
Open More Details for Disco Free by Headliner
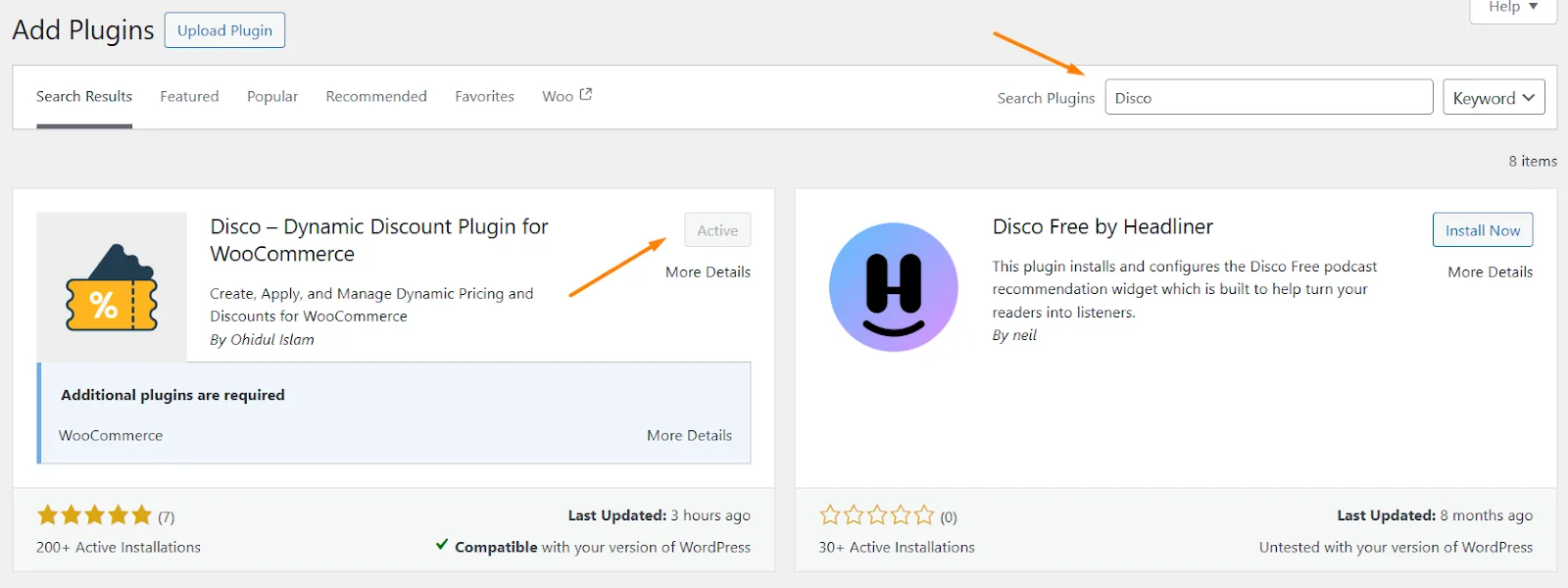click(1490, 271)
